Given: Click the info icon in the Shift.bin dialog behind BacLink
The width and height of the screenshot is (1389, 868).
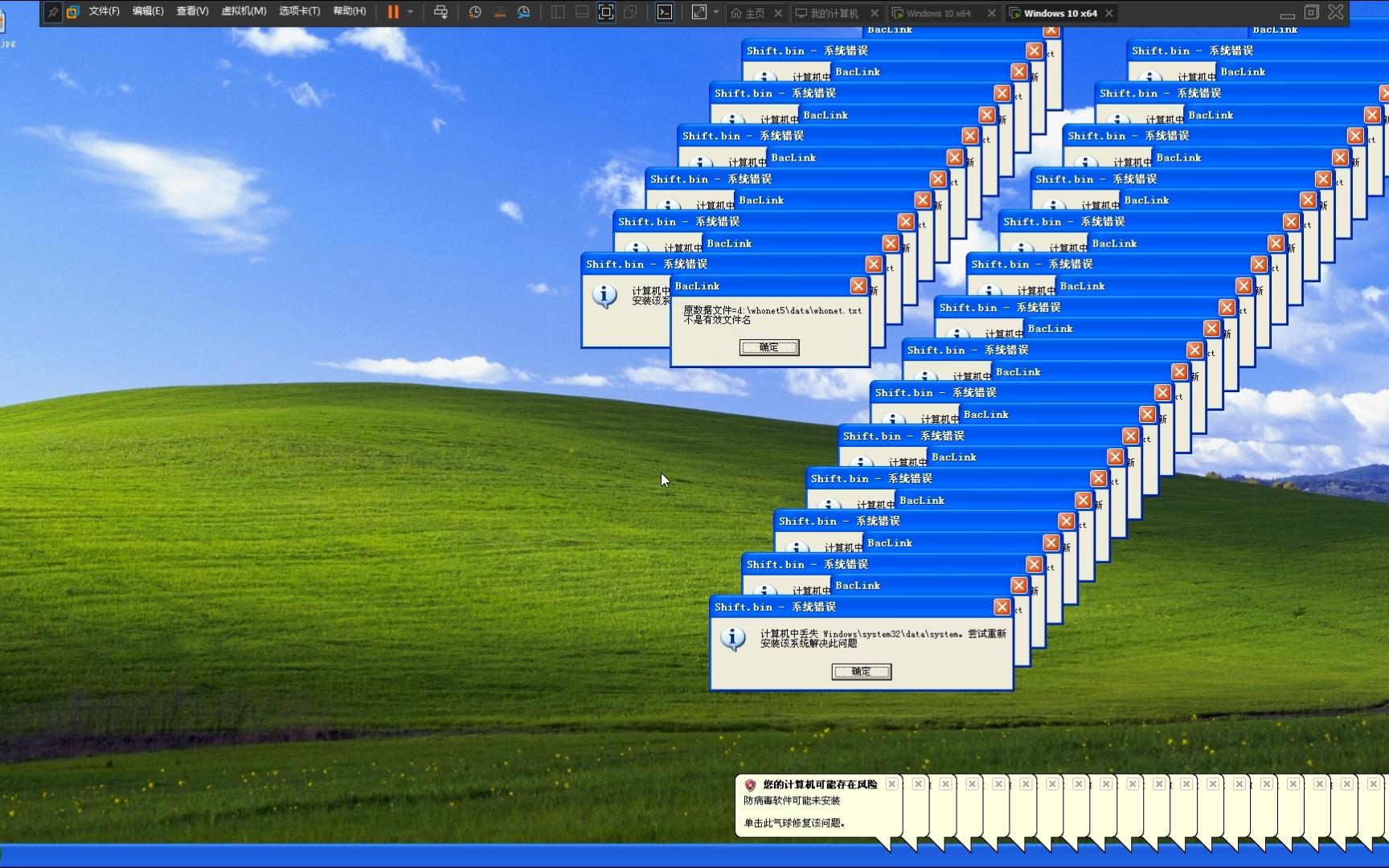Looking at the screenshot, I should point(604,296).
